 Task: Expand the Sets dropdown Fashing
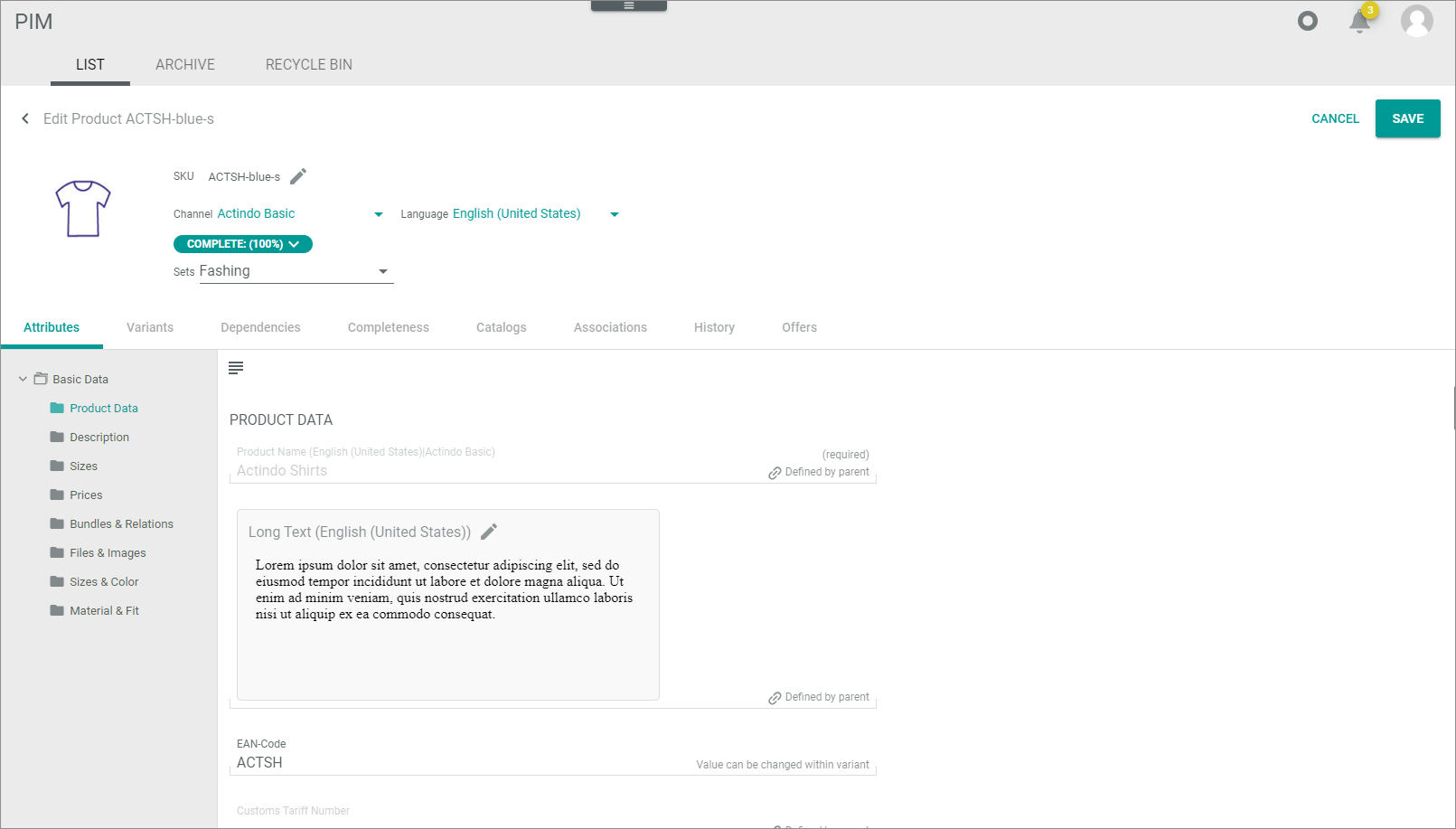[x=383, y=271]
